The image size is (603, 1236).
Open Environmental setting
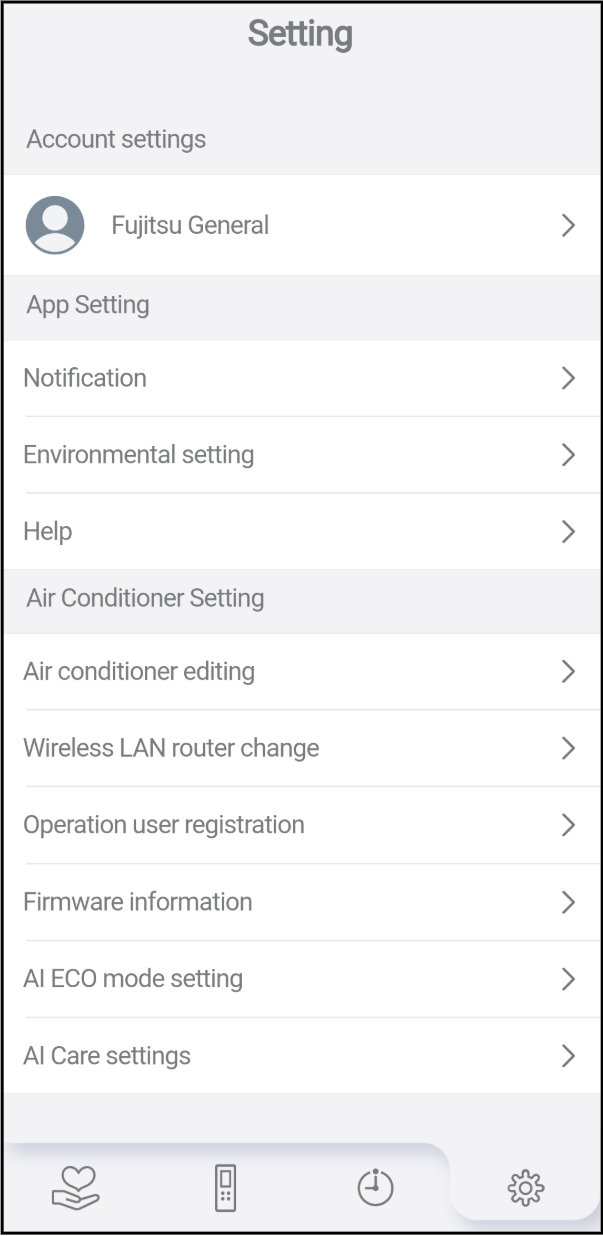pos(139,455)
